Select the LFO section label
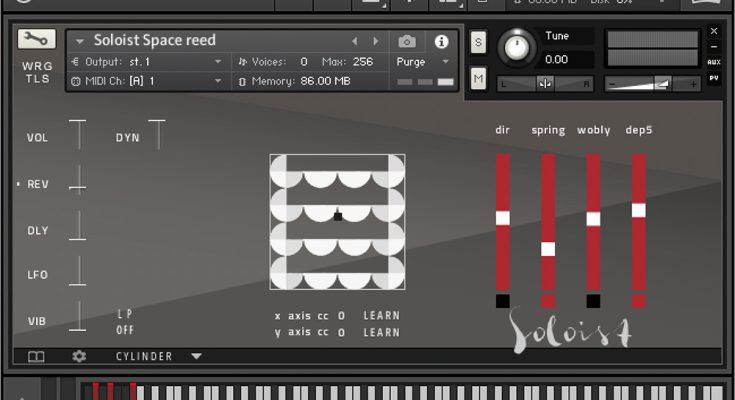 pyautogui.click(x=38, y=275)
